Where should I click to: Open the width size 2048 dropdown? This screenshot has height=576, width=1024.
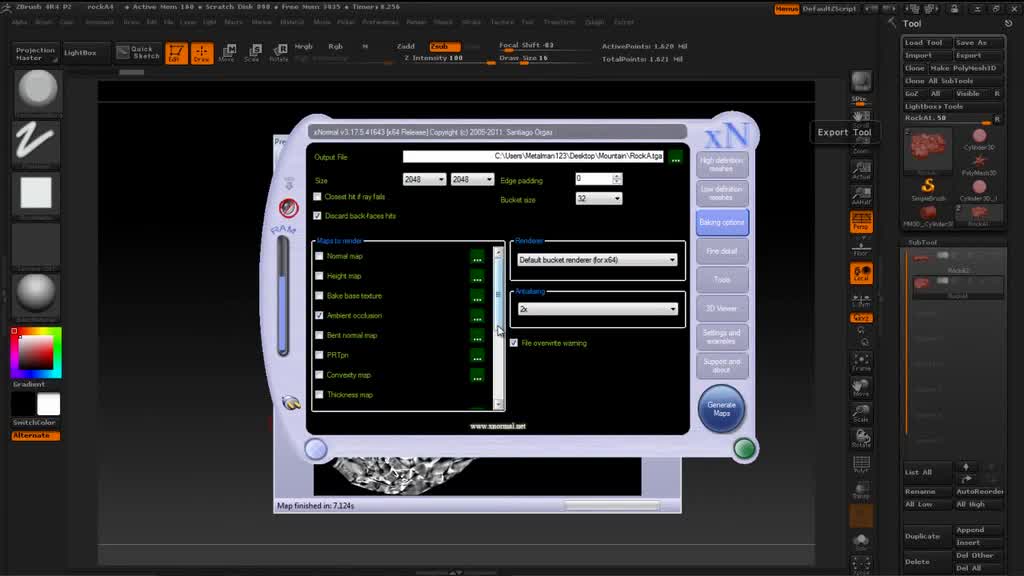(x=424, y=180)
